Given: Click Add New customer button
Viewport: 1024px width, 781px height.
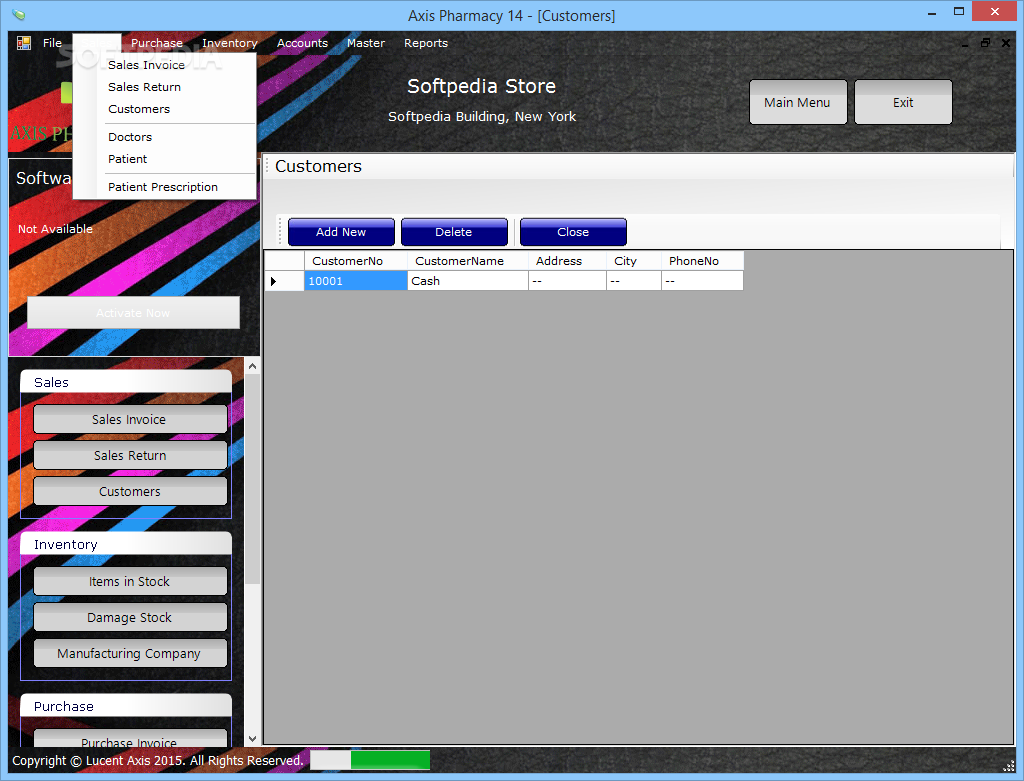Looking at the screenshot, I should click(341, 232).
